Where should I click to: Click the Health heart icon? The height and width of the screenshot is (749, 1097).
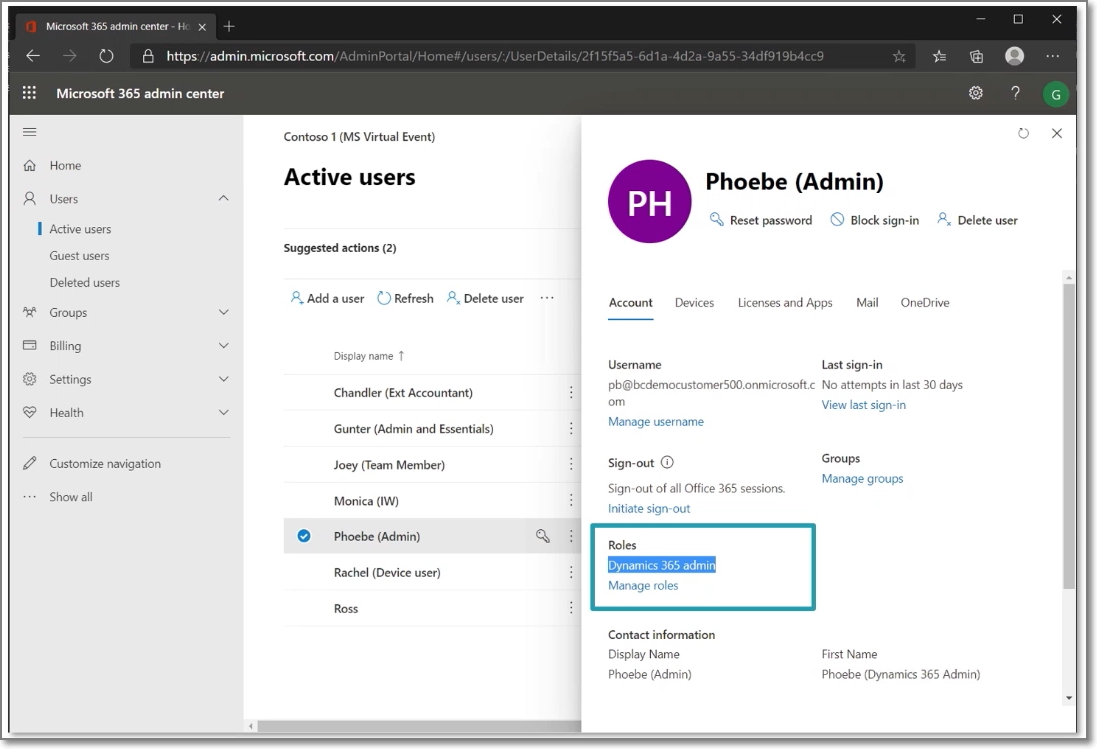click(29, 413)
